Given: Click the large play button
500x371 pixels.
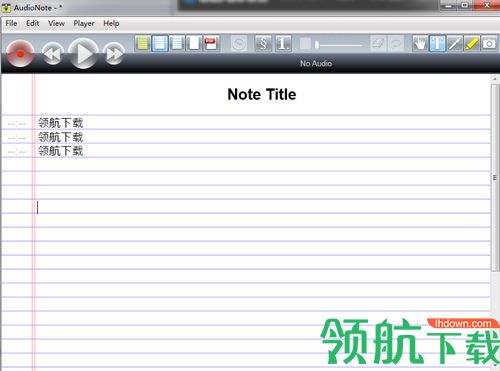Looking at the screenshot, I should [x=83, y=53].
